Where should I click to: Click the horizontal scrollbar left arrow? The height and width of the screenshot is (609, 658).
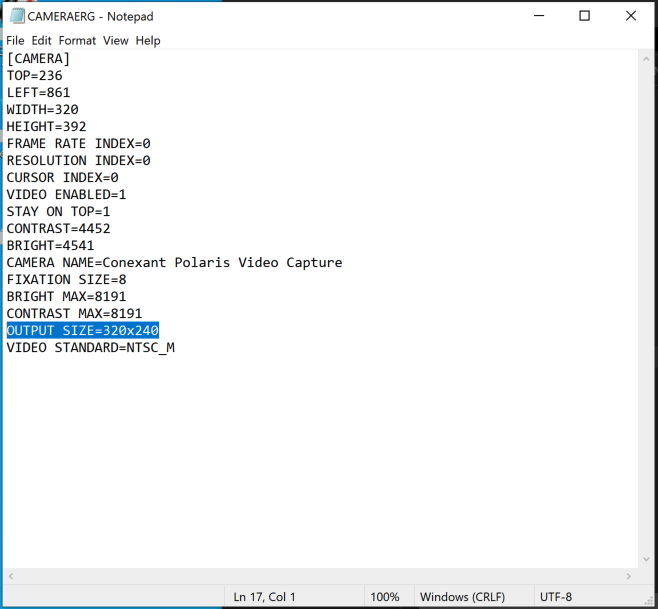pos(11,576)
